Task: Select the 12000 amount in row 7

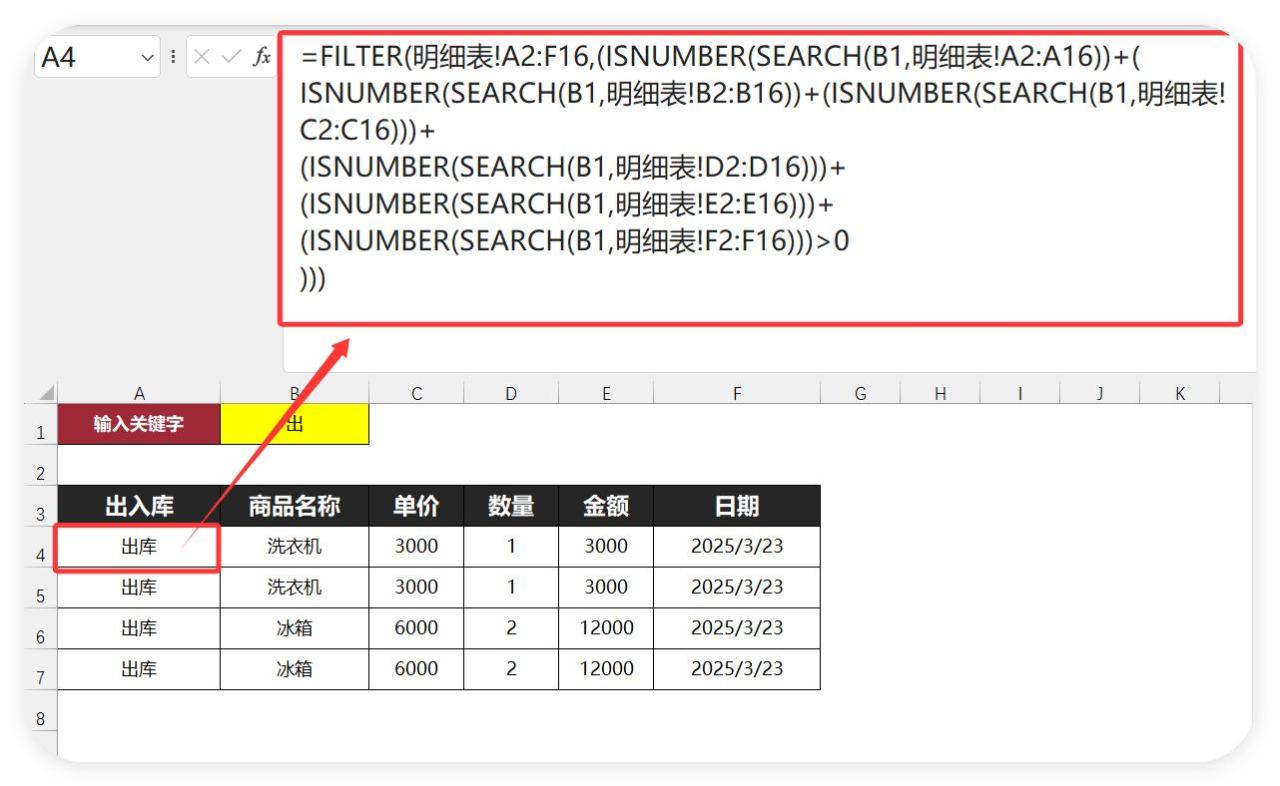Action: (x=606, y=670)
